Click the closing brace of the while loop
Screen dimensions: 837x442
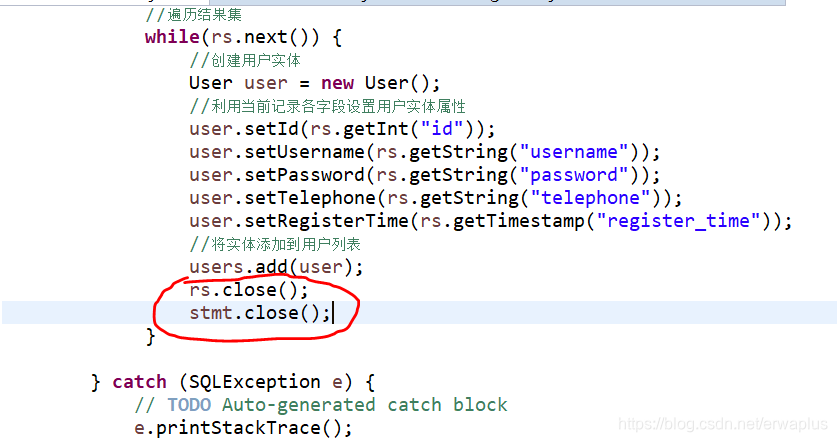[151, 336]
